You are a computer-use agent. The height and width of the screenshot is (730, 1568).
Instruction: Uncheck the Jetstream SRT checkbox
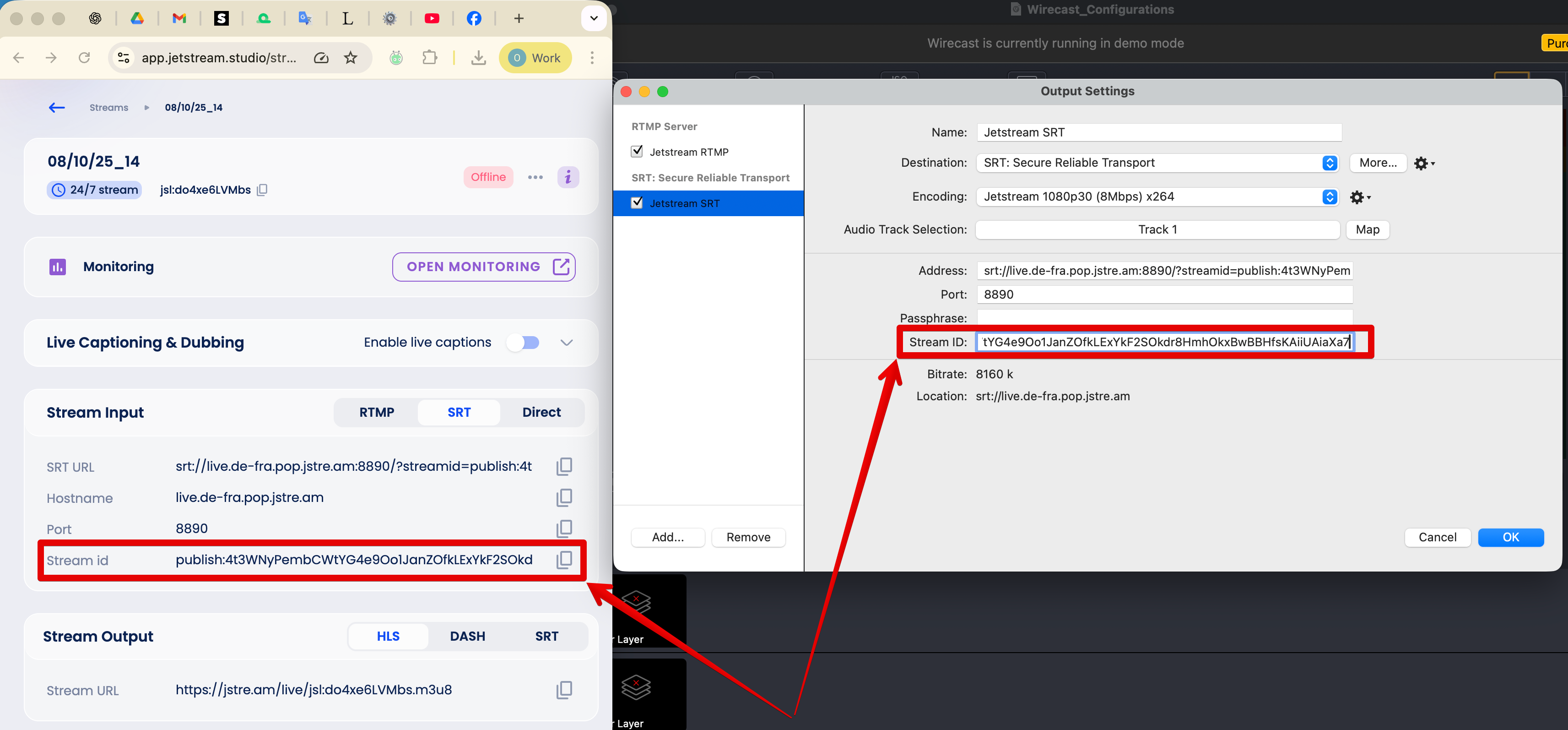[x=637, y=203]
